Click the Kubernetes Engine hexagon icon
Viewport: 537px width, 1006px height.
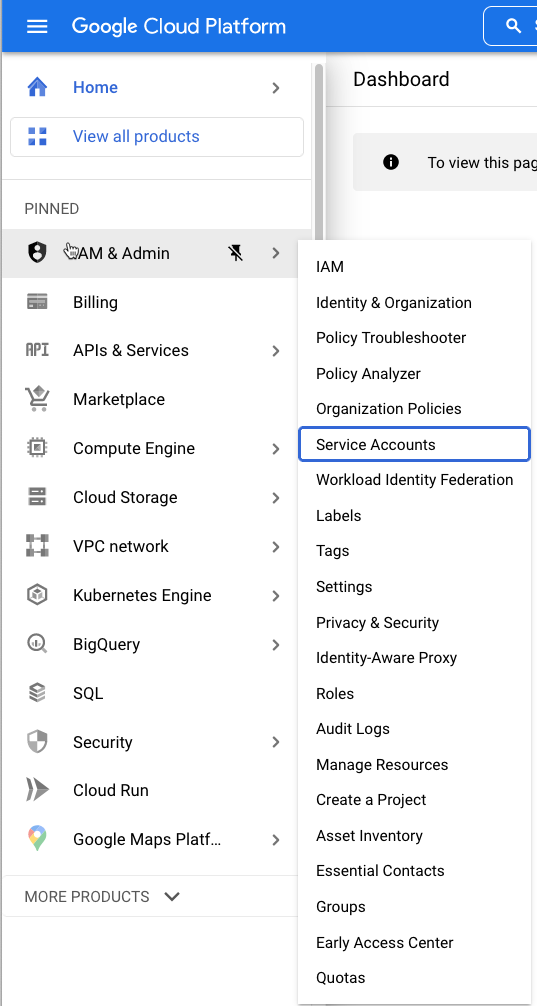pyautogui.click(x=37, y=595)
